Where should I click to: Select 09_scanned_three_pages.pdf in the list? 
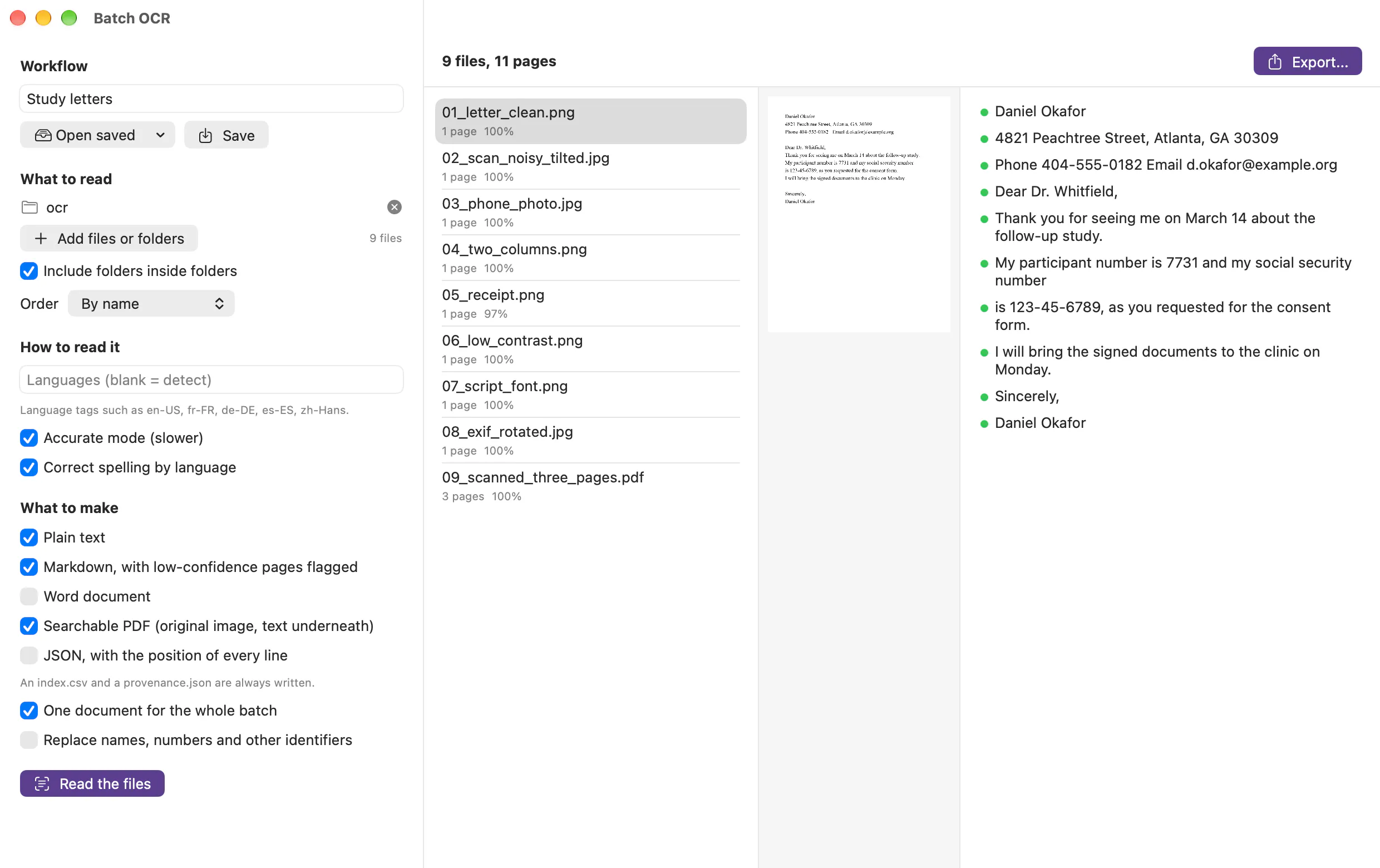(x=590, y=486)
